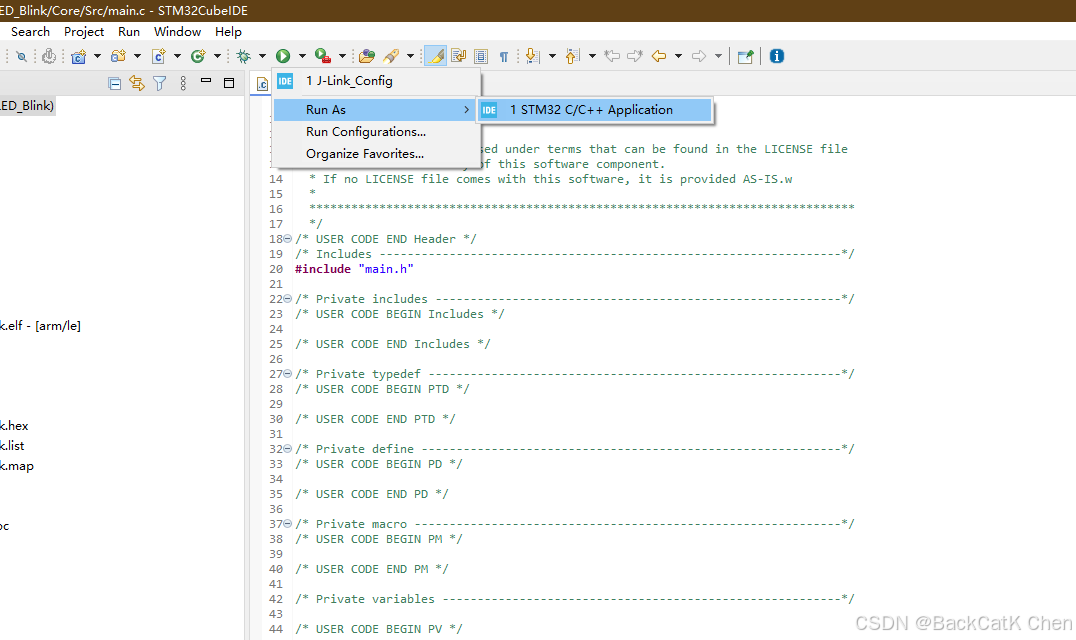Image resolution: width=1076 pixels, height=640 pixels.
Task: Click the Build All toolbar icon
Action: pyautogui.click(x=49, y=56)
